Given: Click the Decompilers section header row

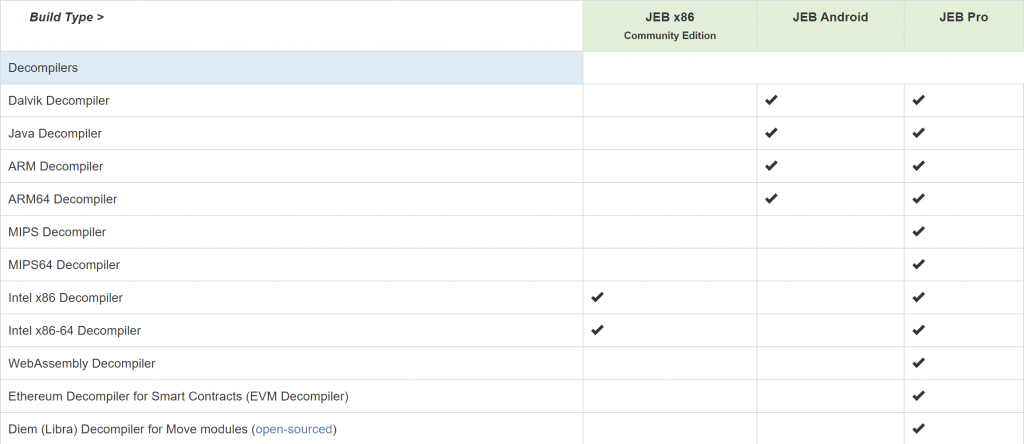Looking at the screenshot, I should [x=43, y=68].
